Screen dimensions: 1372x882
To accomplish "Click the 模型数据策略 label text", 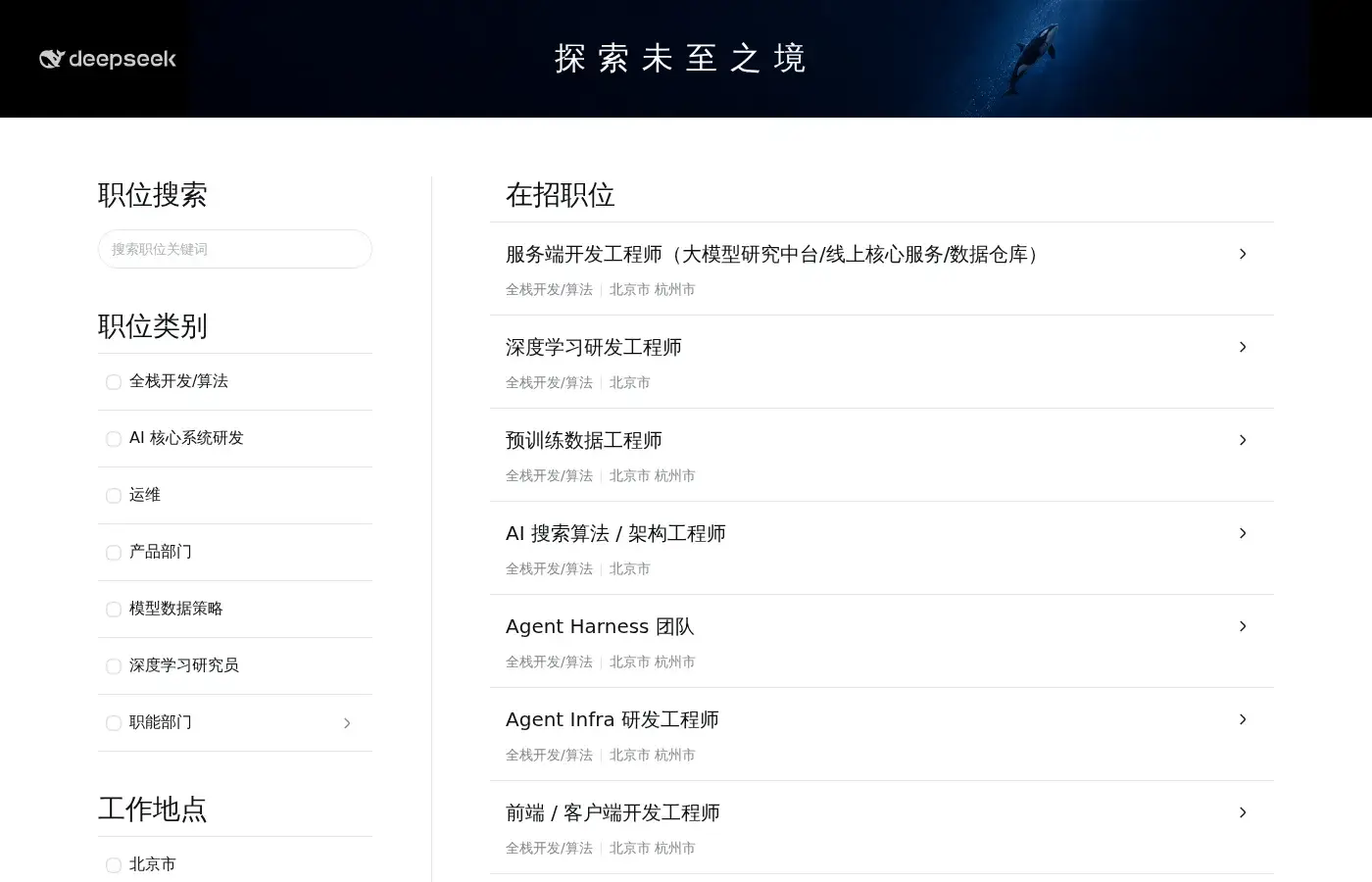I will click(x=176, y=609).
